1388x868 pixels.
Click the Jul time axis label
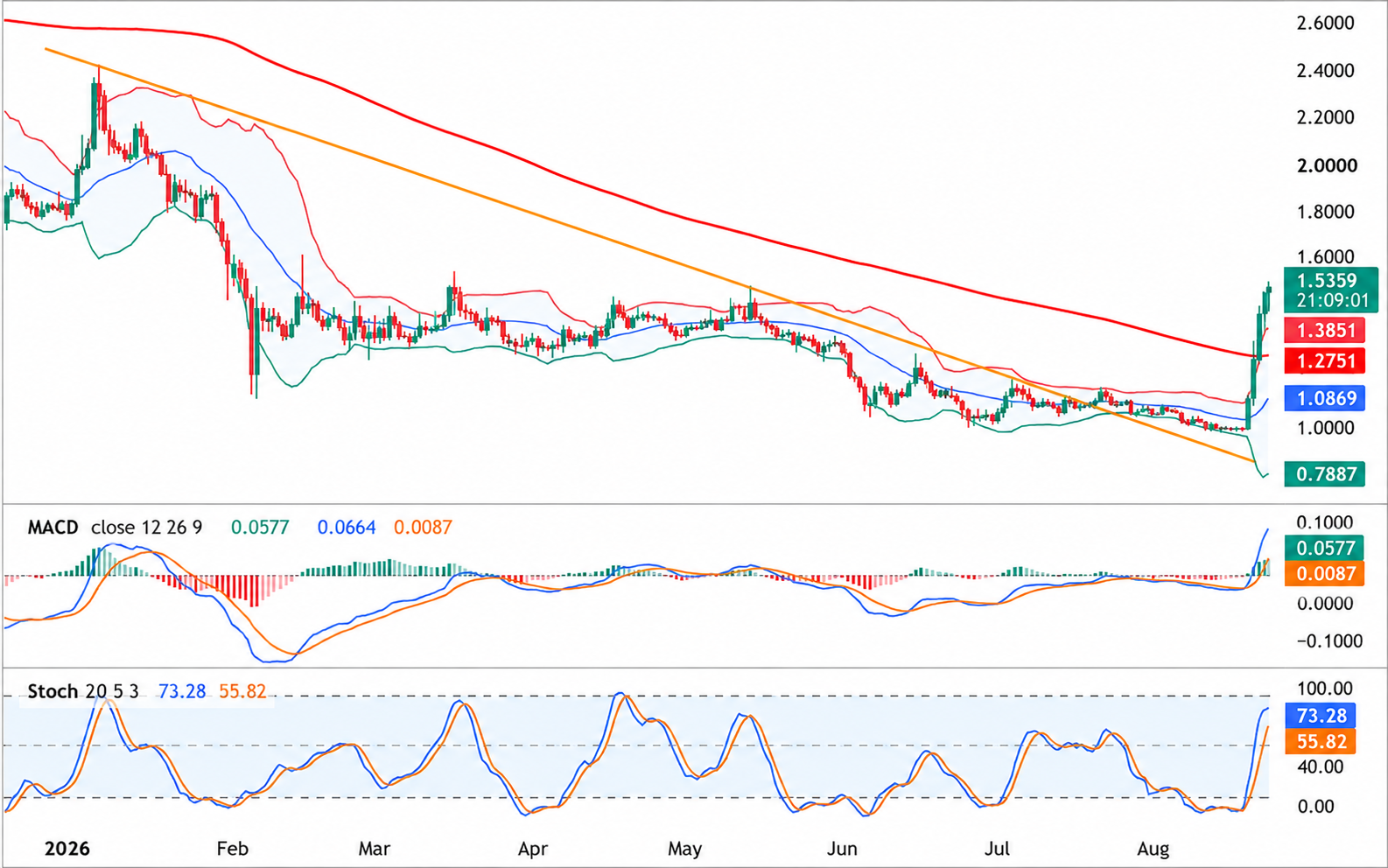coord(997,849)
